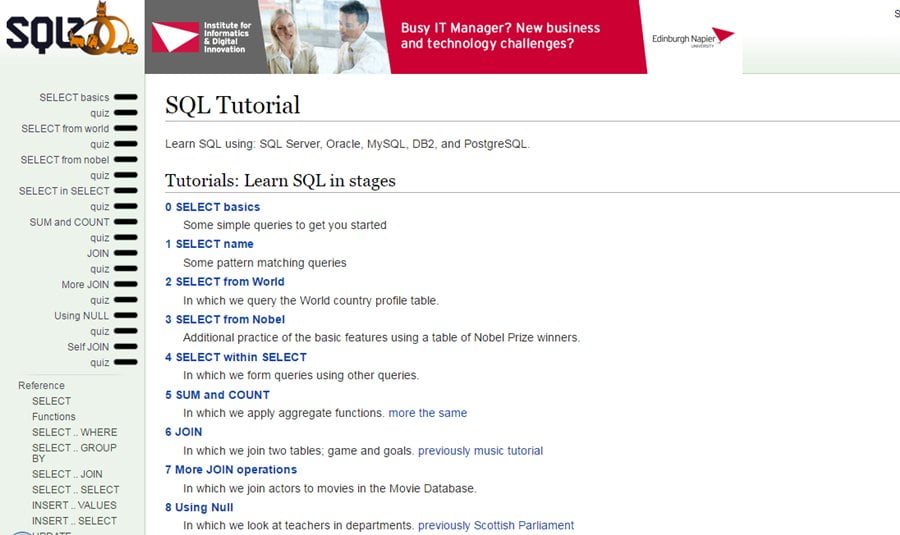
Task: Open JOIN in the sidebar
Action: [x=98, y=253]
